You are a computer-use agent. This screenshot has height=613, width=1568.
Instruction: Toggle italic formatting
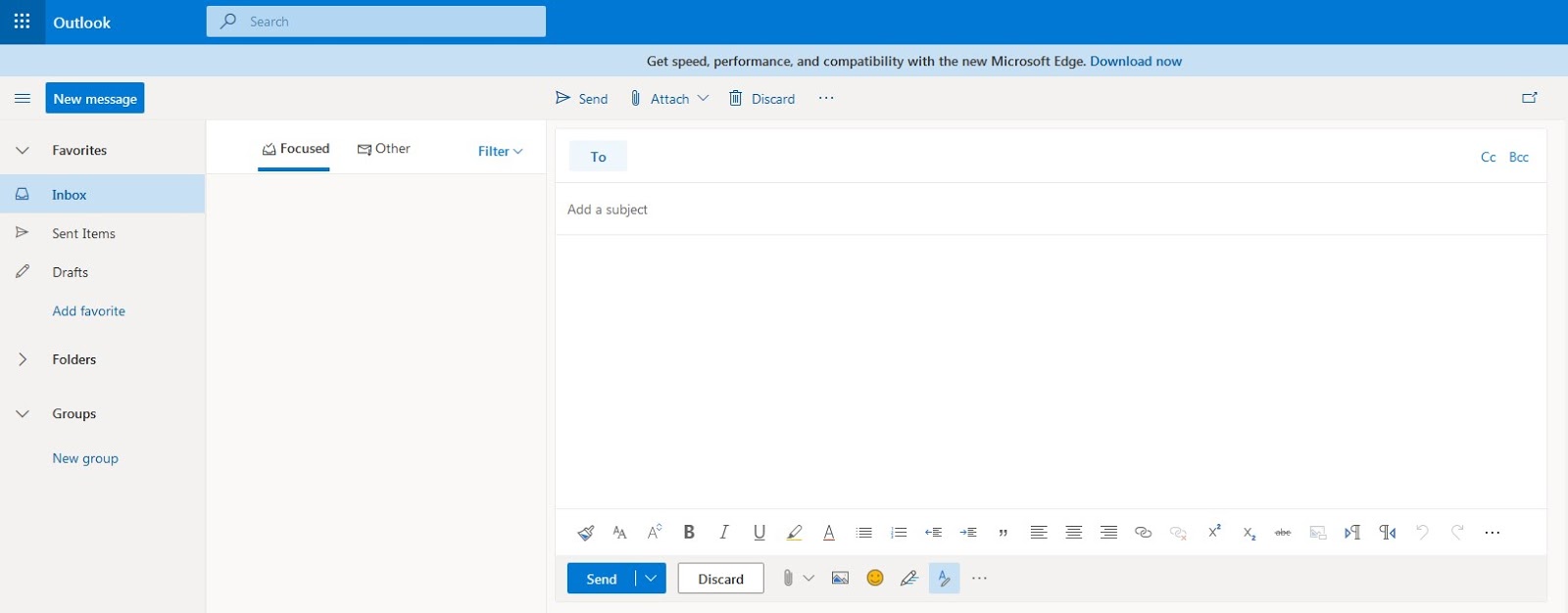724,532
